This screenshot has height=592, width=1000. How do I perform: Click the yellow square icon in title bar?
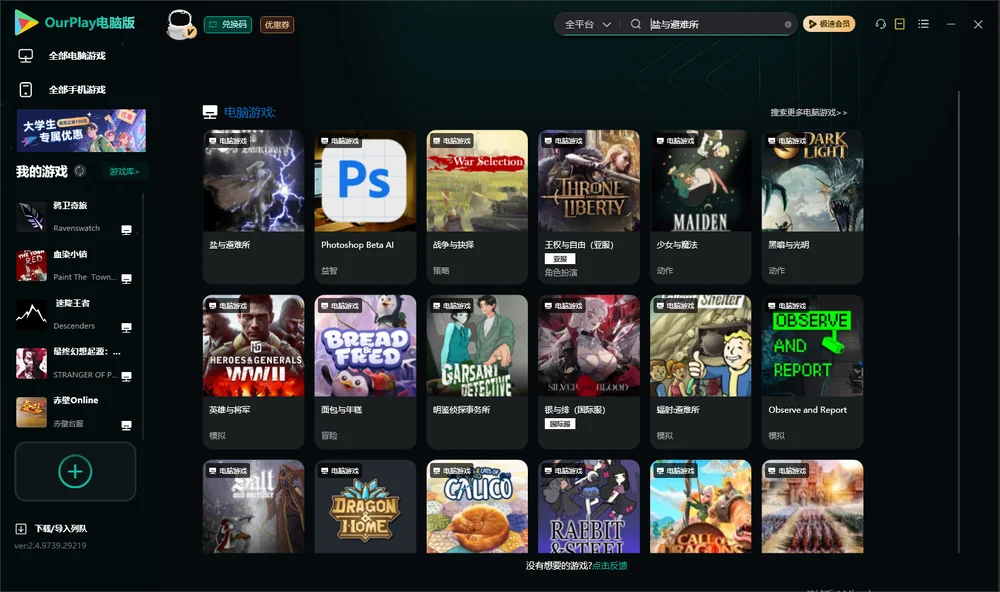point(900,24)
